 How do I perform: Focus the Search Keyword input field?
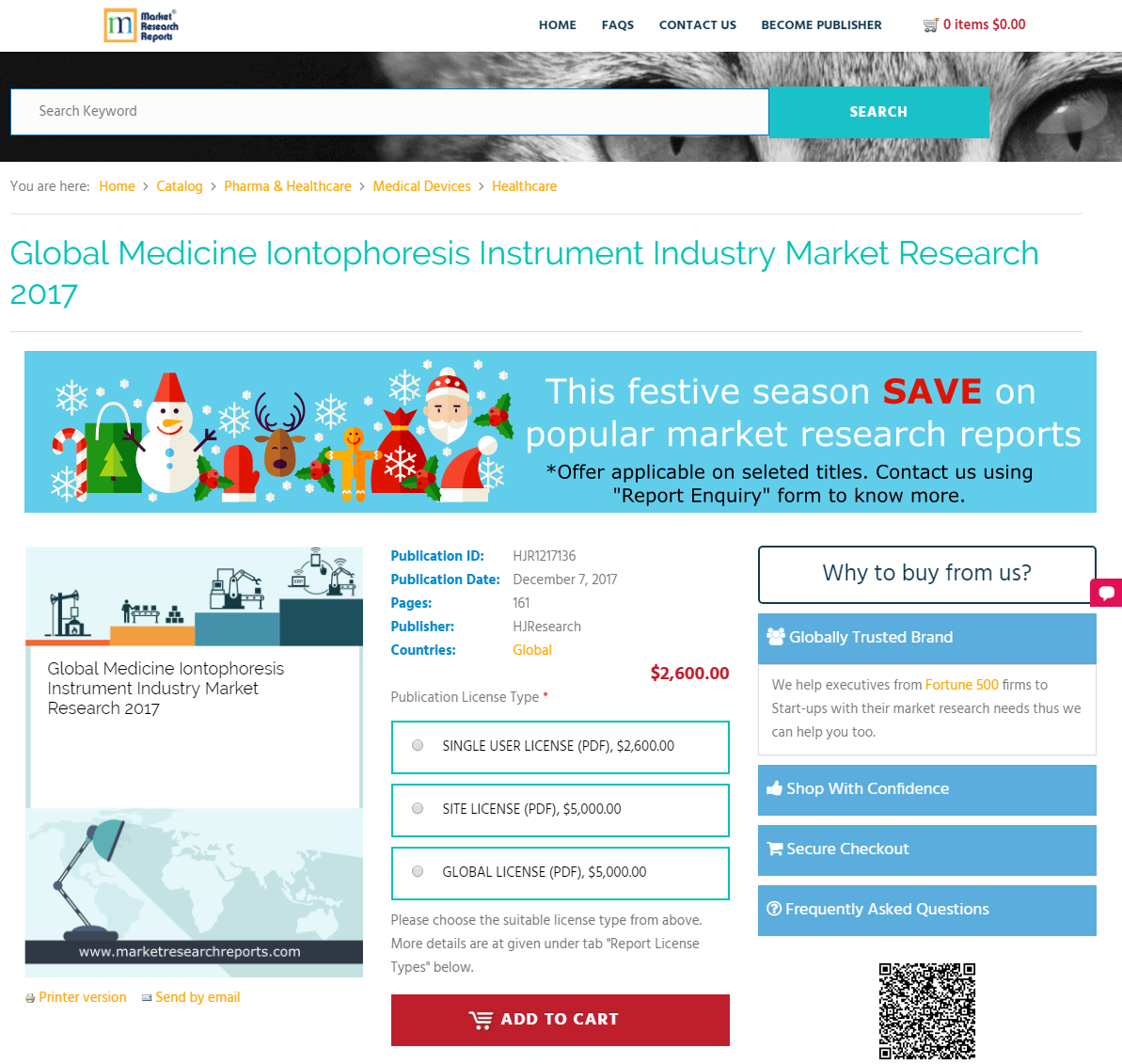(390, 112)
